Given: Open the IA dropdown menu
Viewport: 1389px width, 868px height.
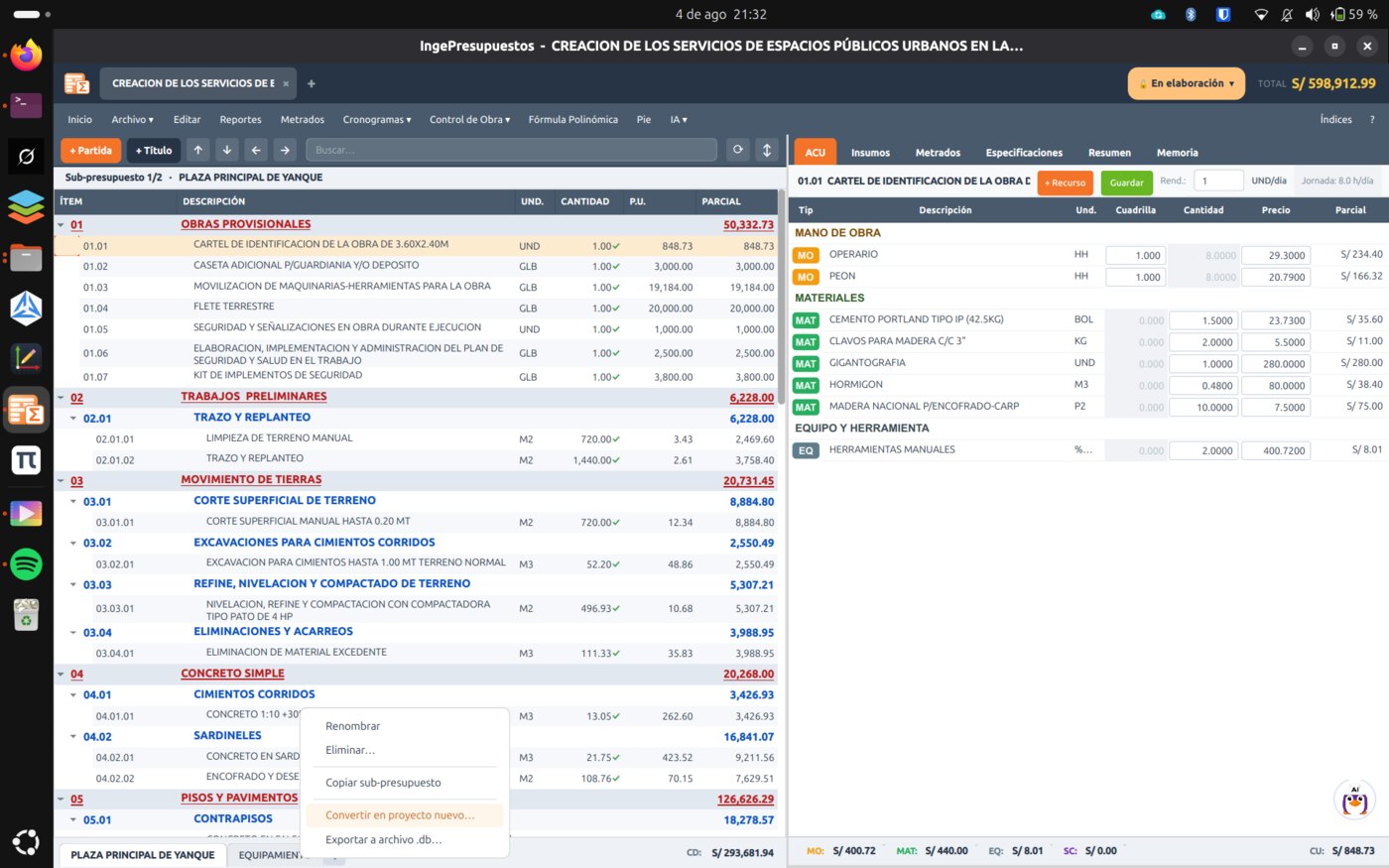Looking at the screenshot, I should click(679, 119).
